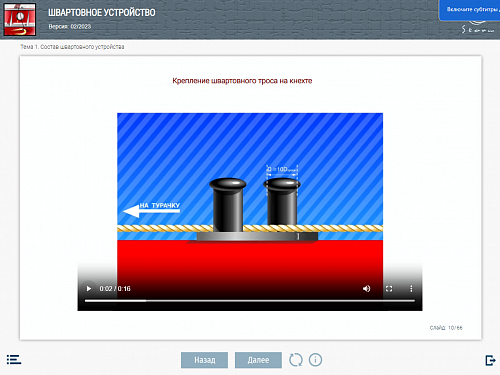Click the Тема 1 breadcrumb text
The width and height of the screenshot is (500, 375).
(x=72, y=47)
